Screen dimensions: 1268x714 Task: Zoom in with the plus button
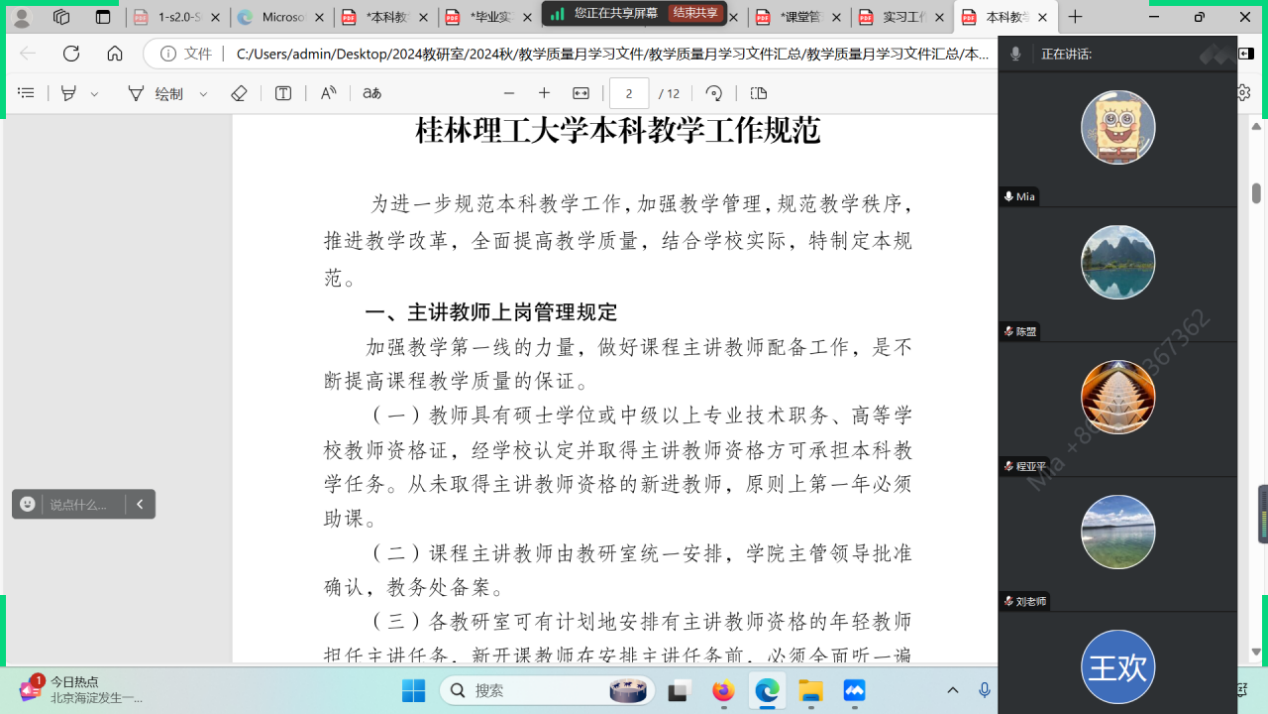544,93
